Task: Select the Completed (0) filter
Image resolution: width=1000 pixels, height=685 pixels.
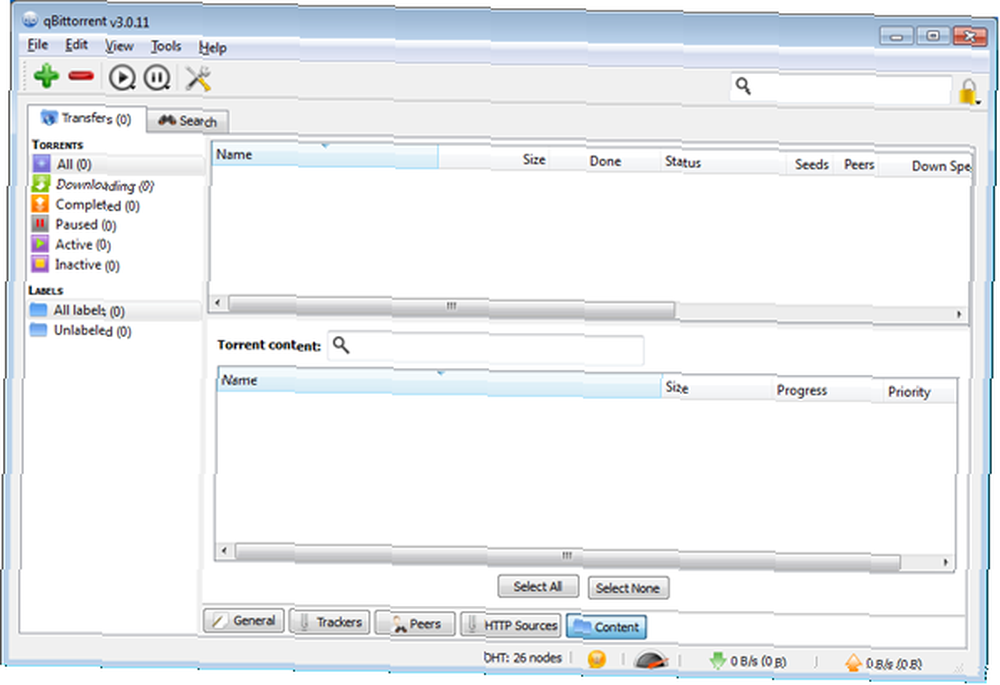Action: point(98,205)
